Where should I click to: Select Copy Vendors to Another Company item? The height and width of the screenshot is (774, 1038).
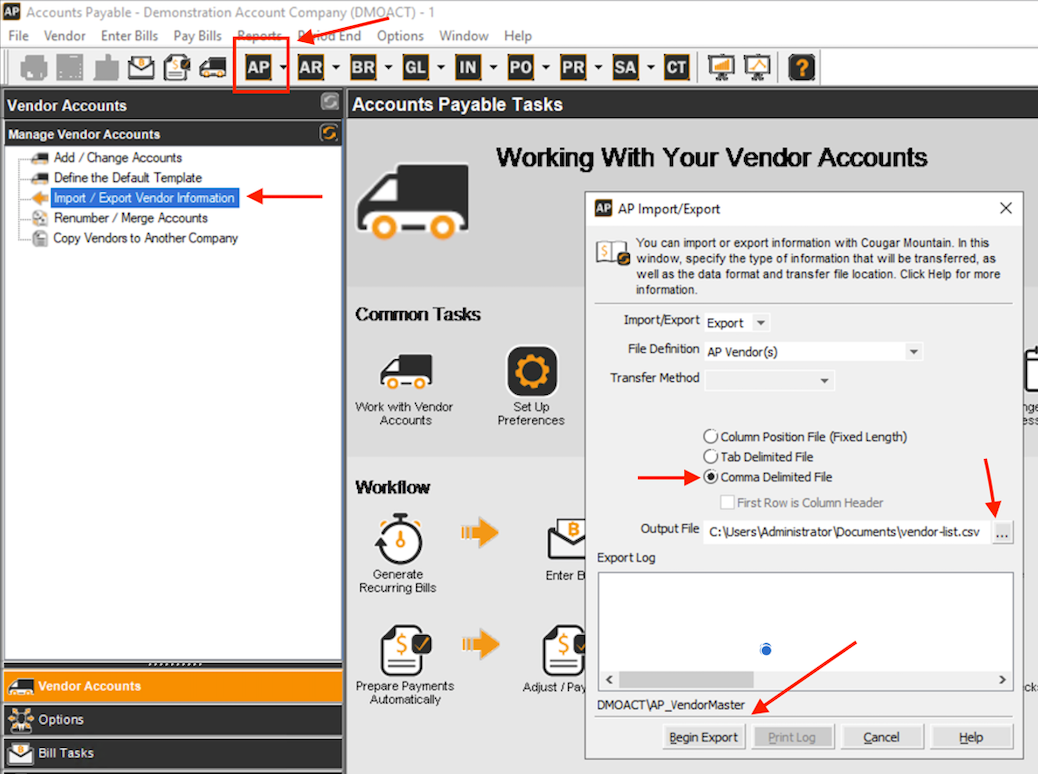[145, 238]
